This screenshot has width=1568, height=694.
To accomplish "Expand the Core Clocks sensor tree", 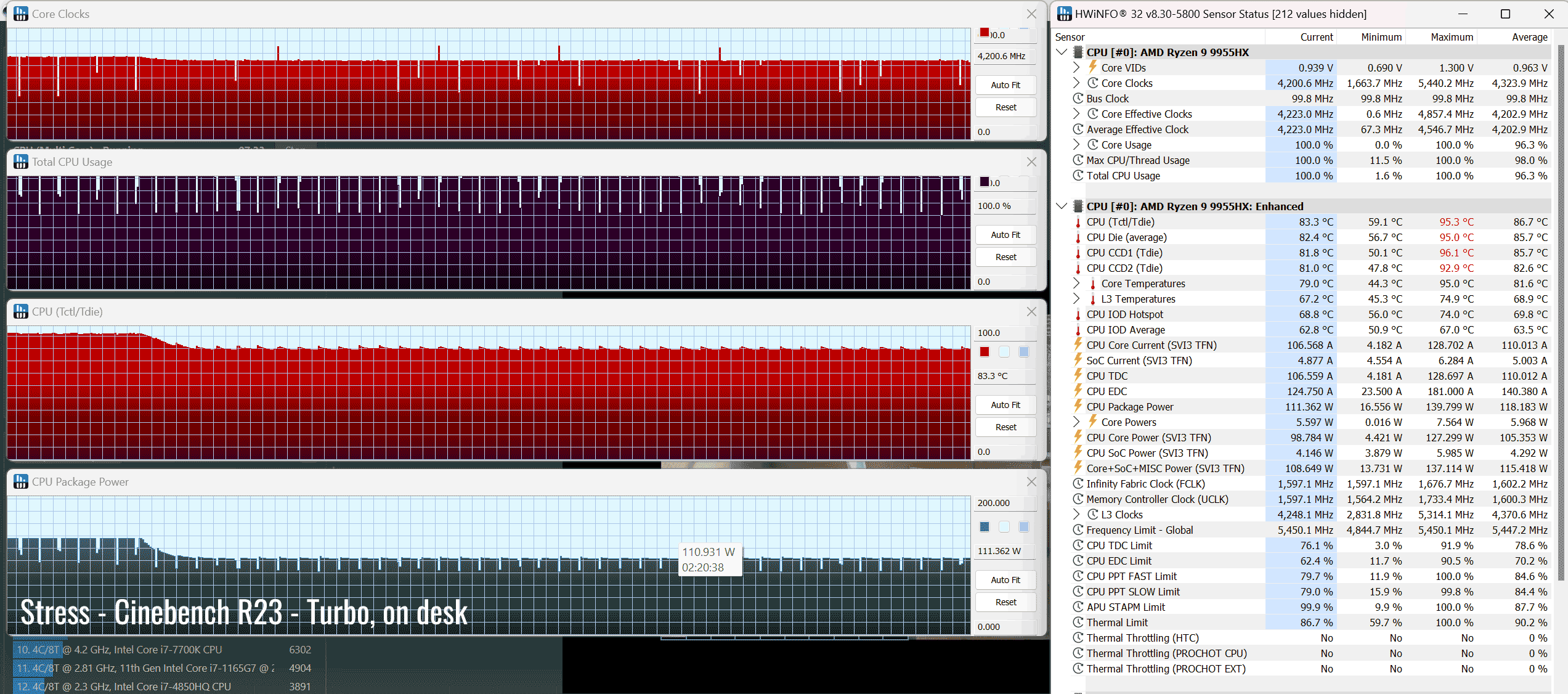I will coord(1076,83).
